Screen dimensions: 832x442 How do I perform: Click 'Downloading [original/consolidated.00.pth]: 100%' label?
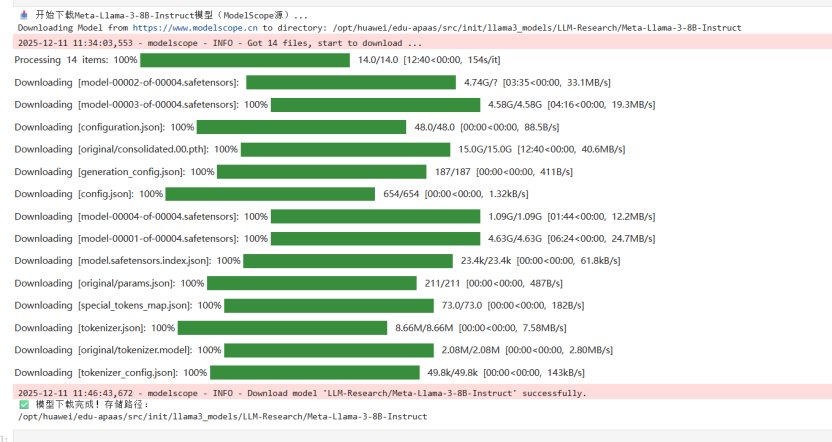click(126, 150)
